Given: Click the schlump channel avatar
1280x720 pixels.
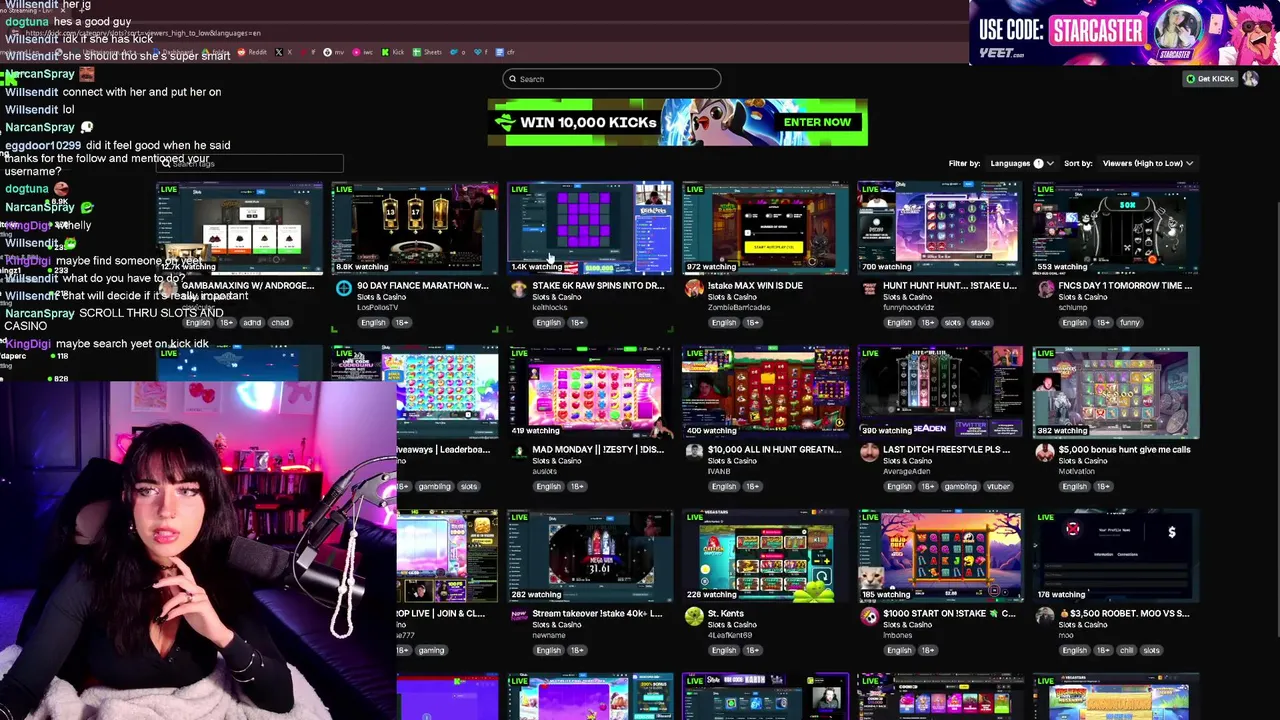Looking at the screenshot, I should [x=1045, y=289].
